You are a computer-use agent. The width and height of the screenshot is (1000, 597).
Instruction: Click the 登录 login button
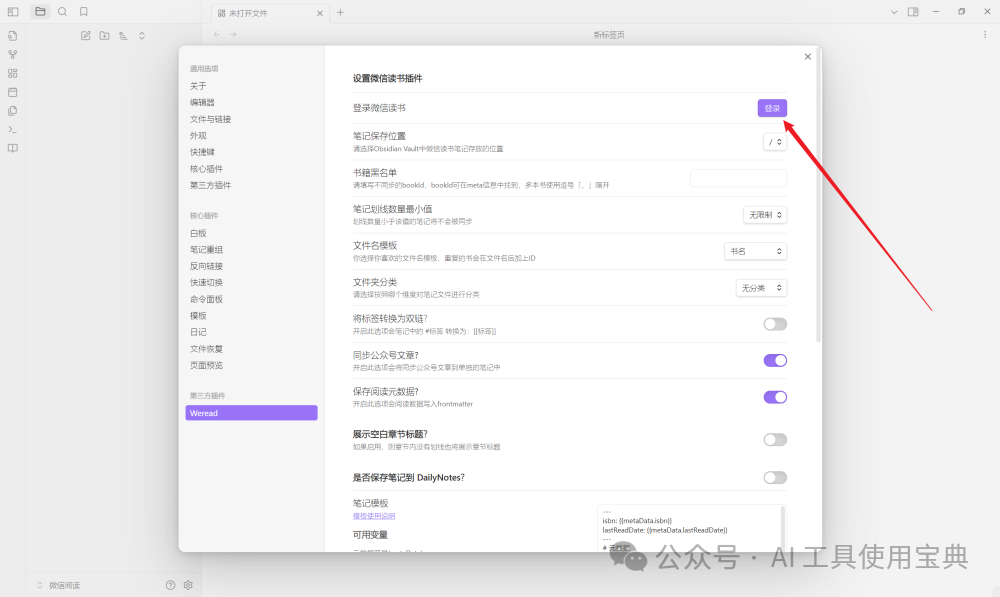[x=772, y=108]
